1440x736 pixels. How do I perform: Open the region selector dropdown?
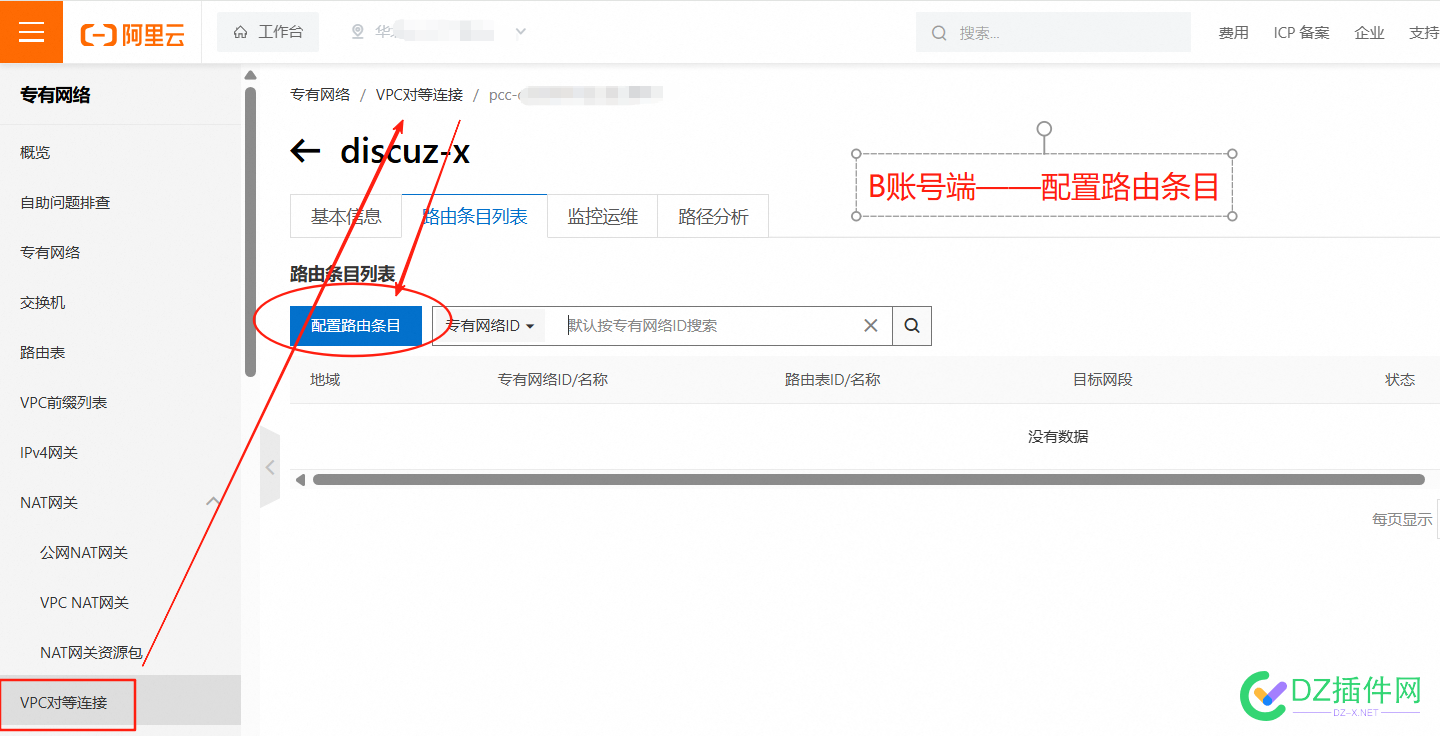pos(520,31)
